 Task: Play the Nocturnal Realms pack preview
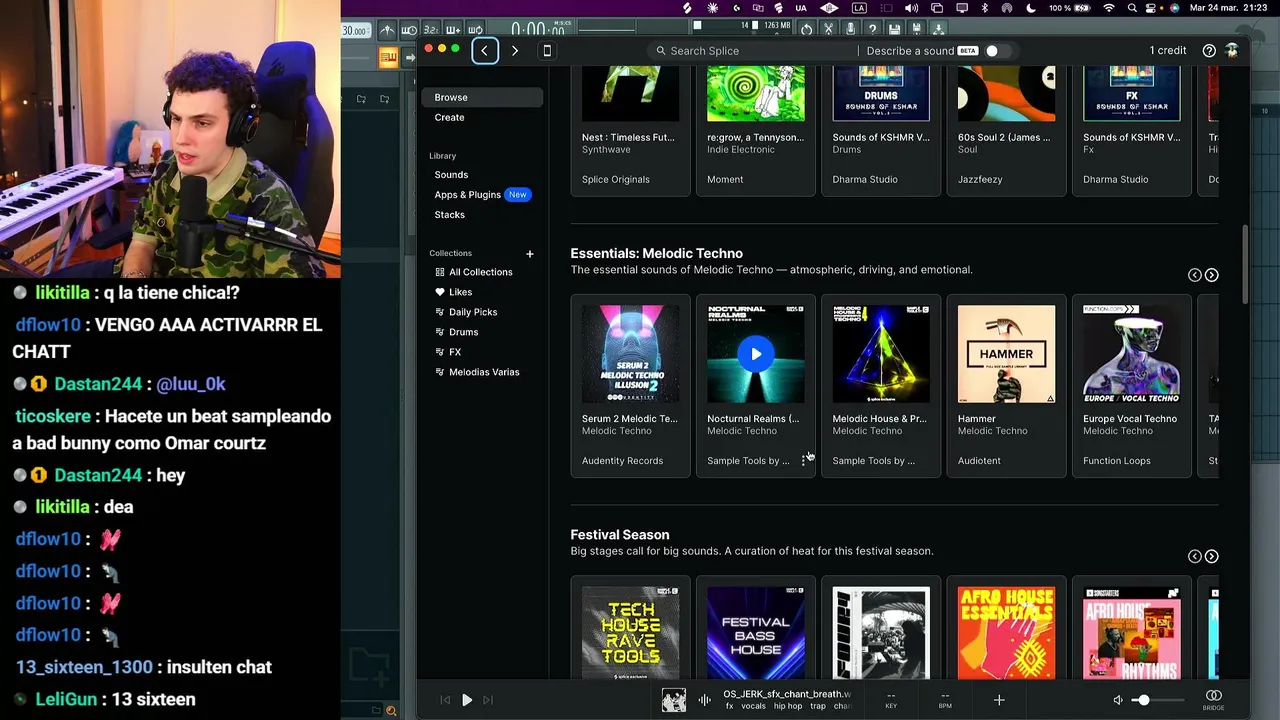tap(756, 353)
